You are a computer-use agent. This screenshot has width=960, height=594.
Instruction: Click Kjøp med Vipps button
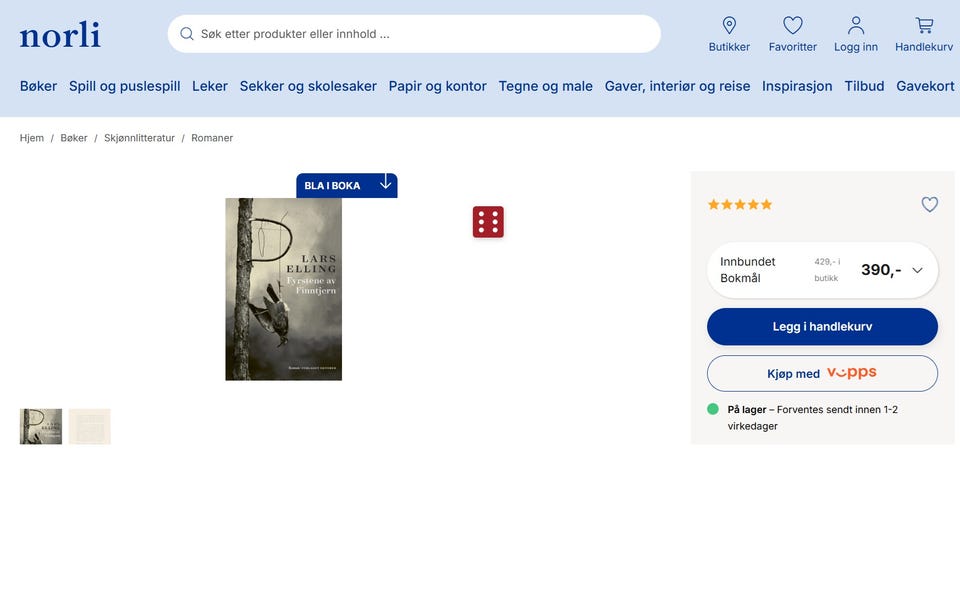822,374
